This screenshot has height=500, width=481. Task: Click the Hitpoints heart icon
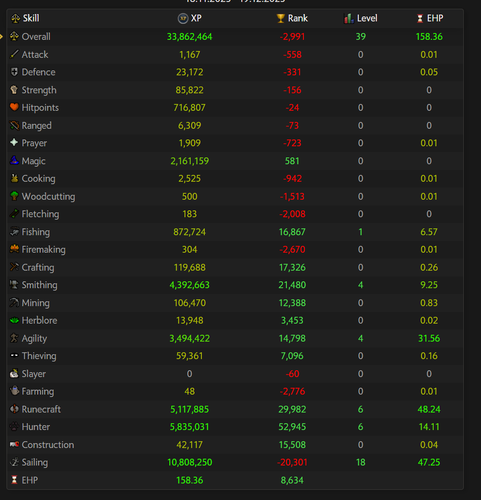14,107
